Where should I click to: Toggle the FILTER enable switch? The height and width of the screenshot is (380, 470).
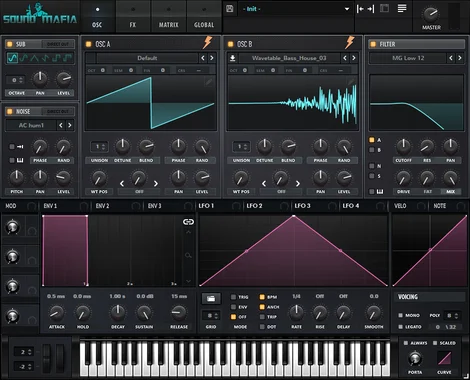click(x=373, y=44)
